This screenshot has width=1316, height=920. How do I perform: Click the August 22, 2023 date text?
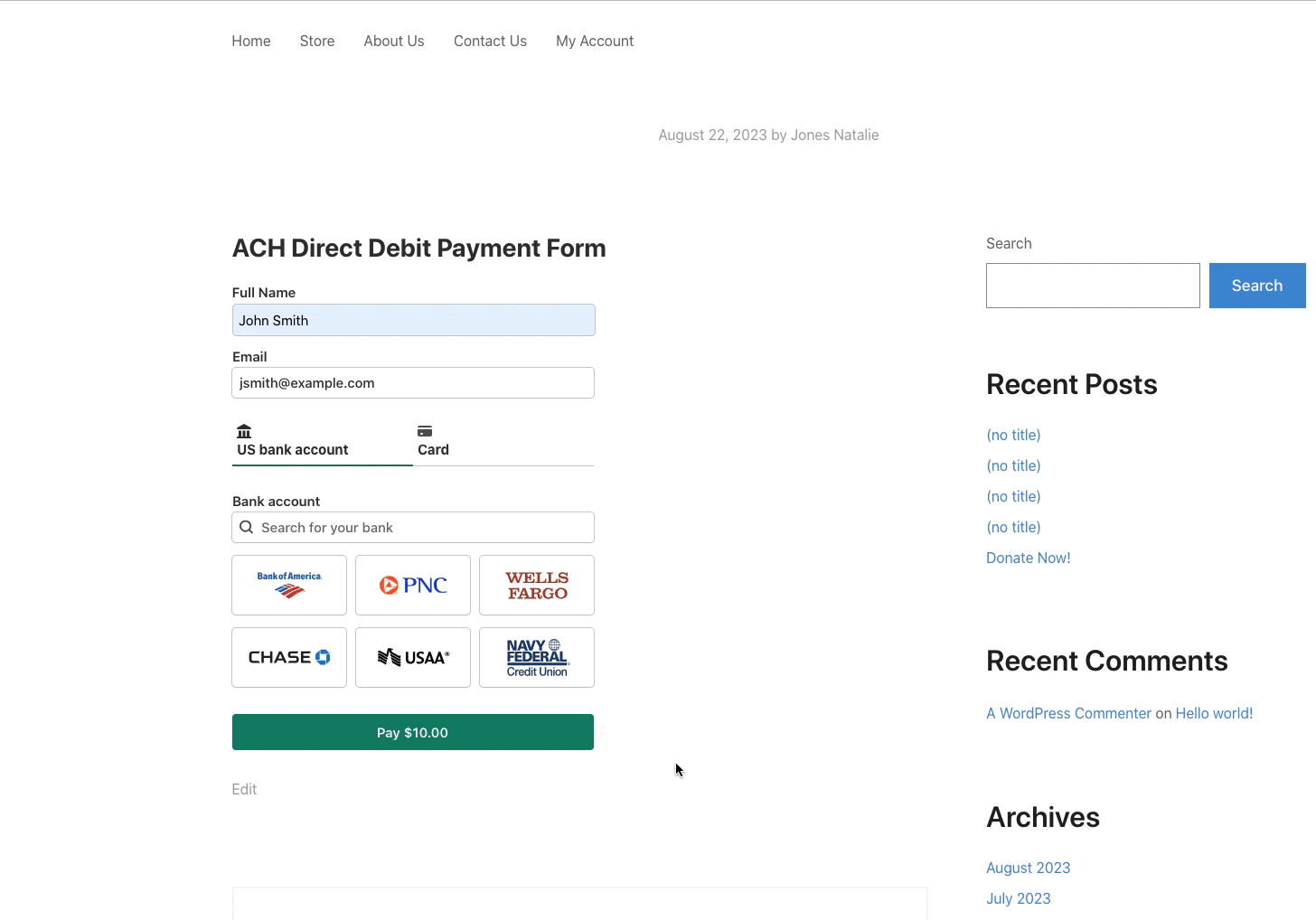pos(712,135)
